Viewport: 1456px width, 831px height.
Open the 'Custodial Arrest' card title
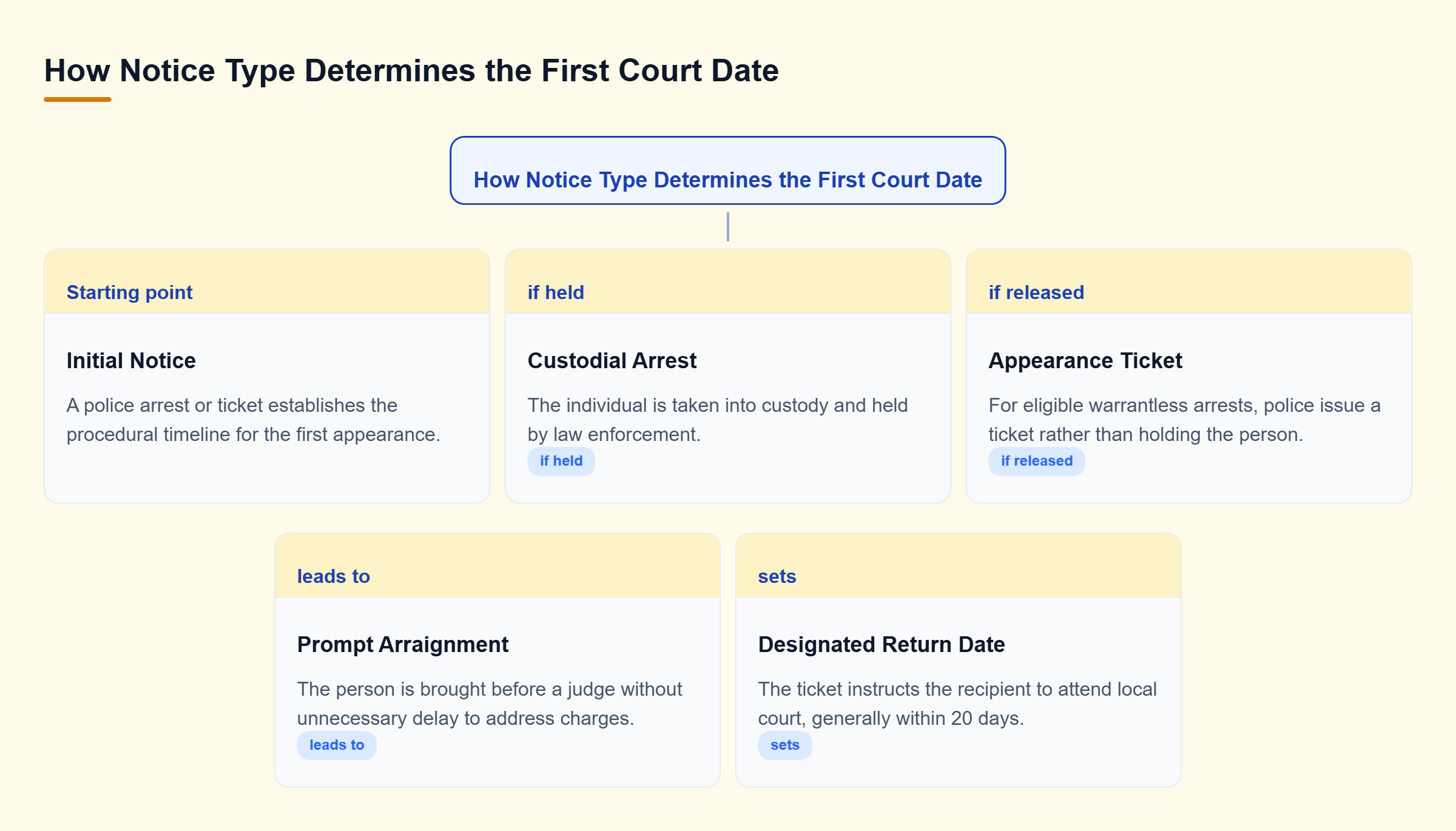pyautogui.click(x=612, y=360)
